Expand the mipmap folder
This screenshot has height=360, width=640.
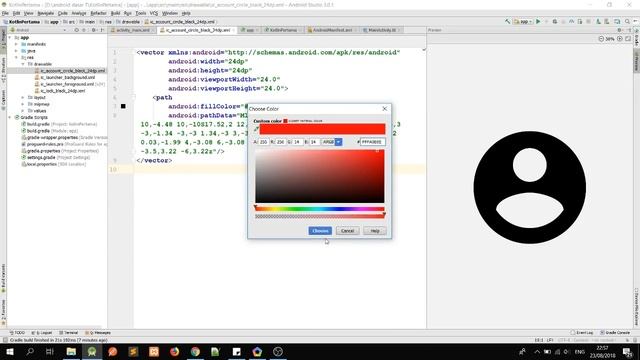[x=23, y=104]
